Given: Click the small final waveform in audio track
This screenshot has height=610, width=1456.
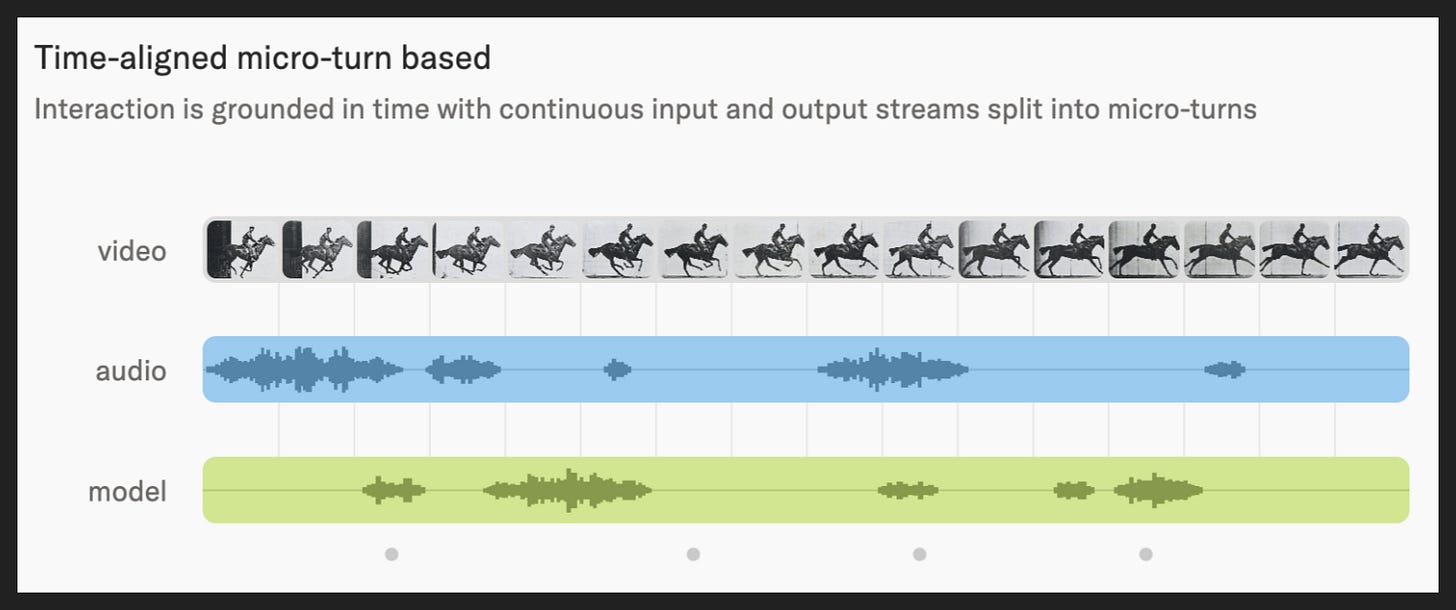Looking at the screenshot, I should pyautogui.click(x=1225, y=370).
